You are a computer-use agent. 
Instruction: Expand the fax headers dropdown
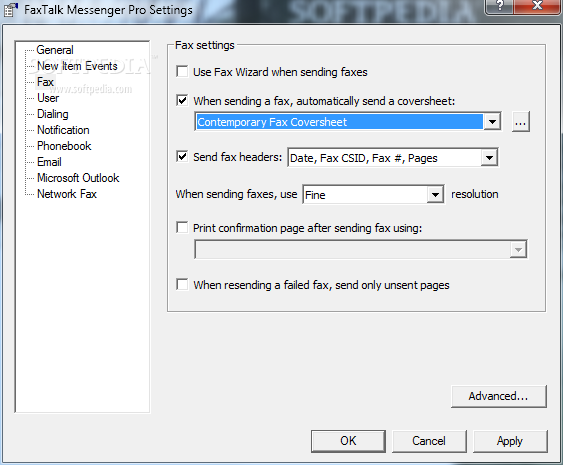click(489, 158)
